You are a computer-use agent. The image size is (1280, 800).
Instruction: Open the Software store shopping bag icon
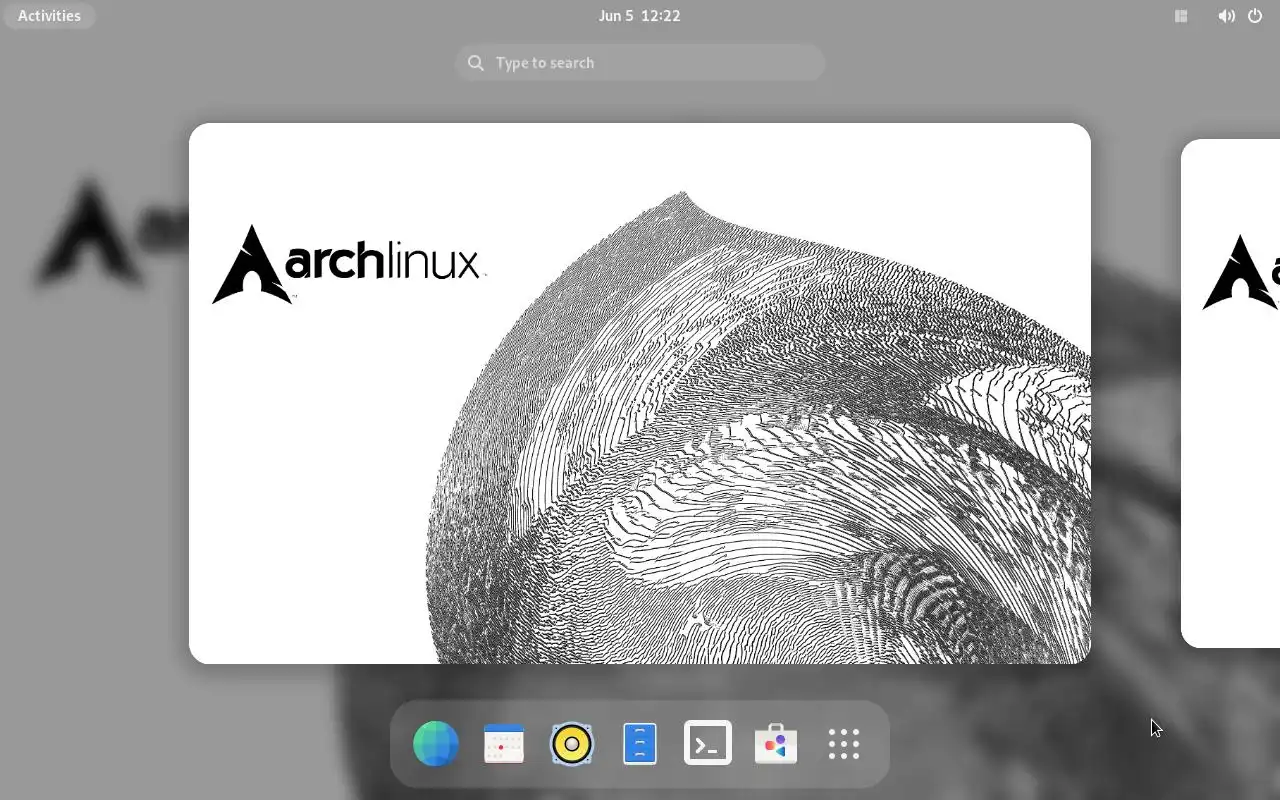(776, 744)
